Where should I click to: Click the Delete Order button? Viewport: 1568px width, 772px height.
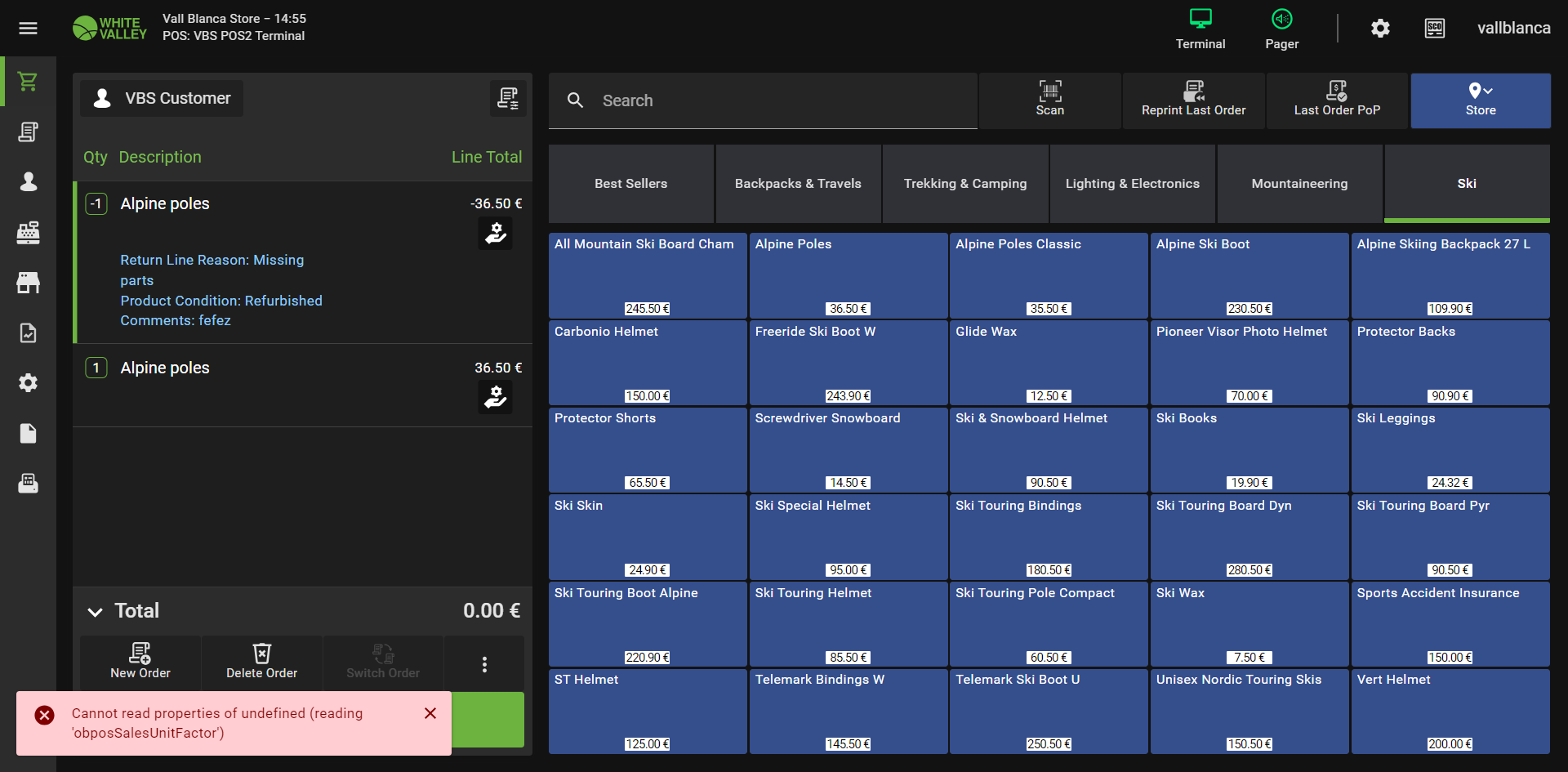tap(261, 662)
